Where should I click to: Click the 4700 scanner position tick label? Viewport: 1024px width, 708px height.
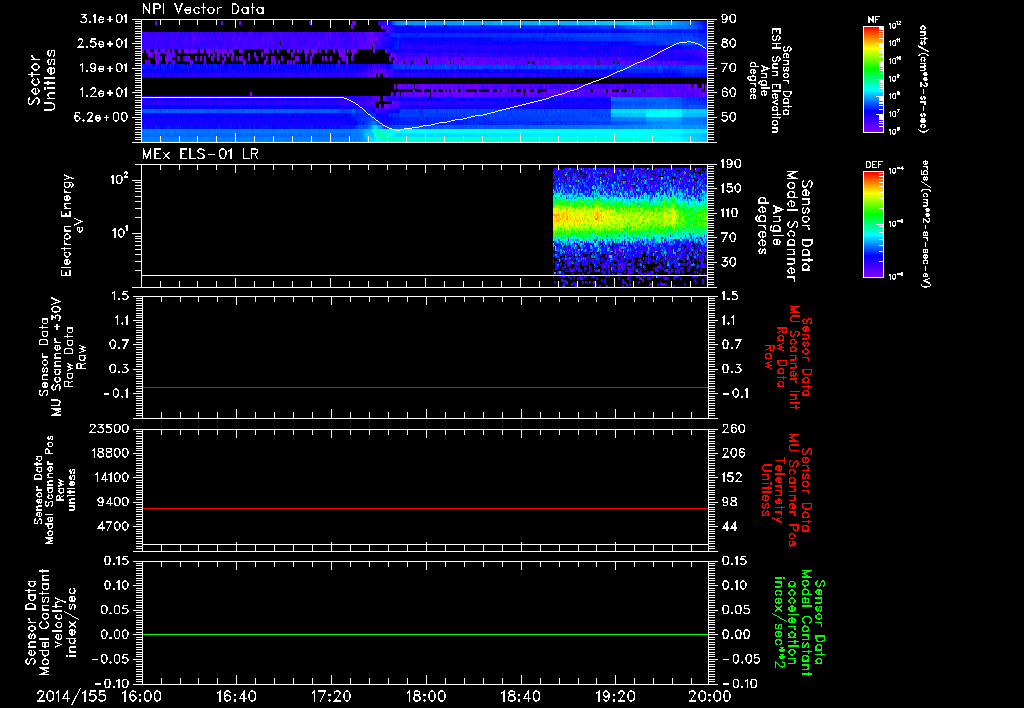click(x=113, y=526)
